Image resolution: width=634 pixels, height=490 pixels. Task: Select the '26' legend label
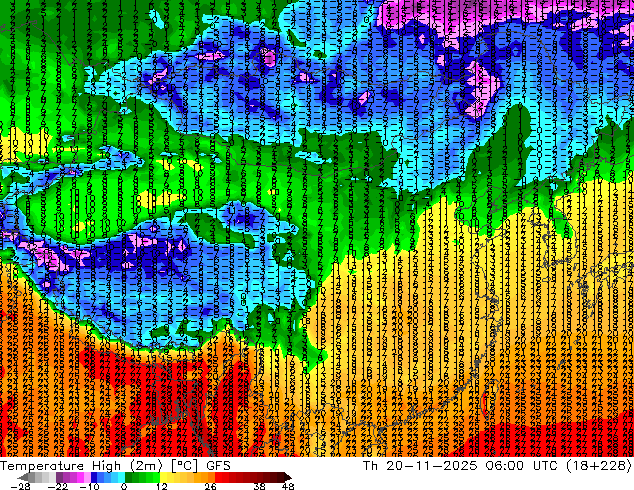tap(210, 486)
